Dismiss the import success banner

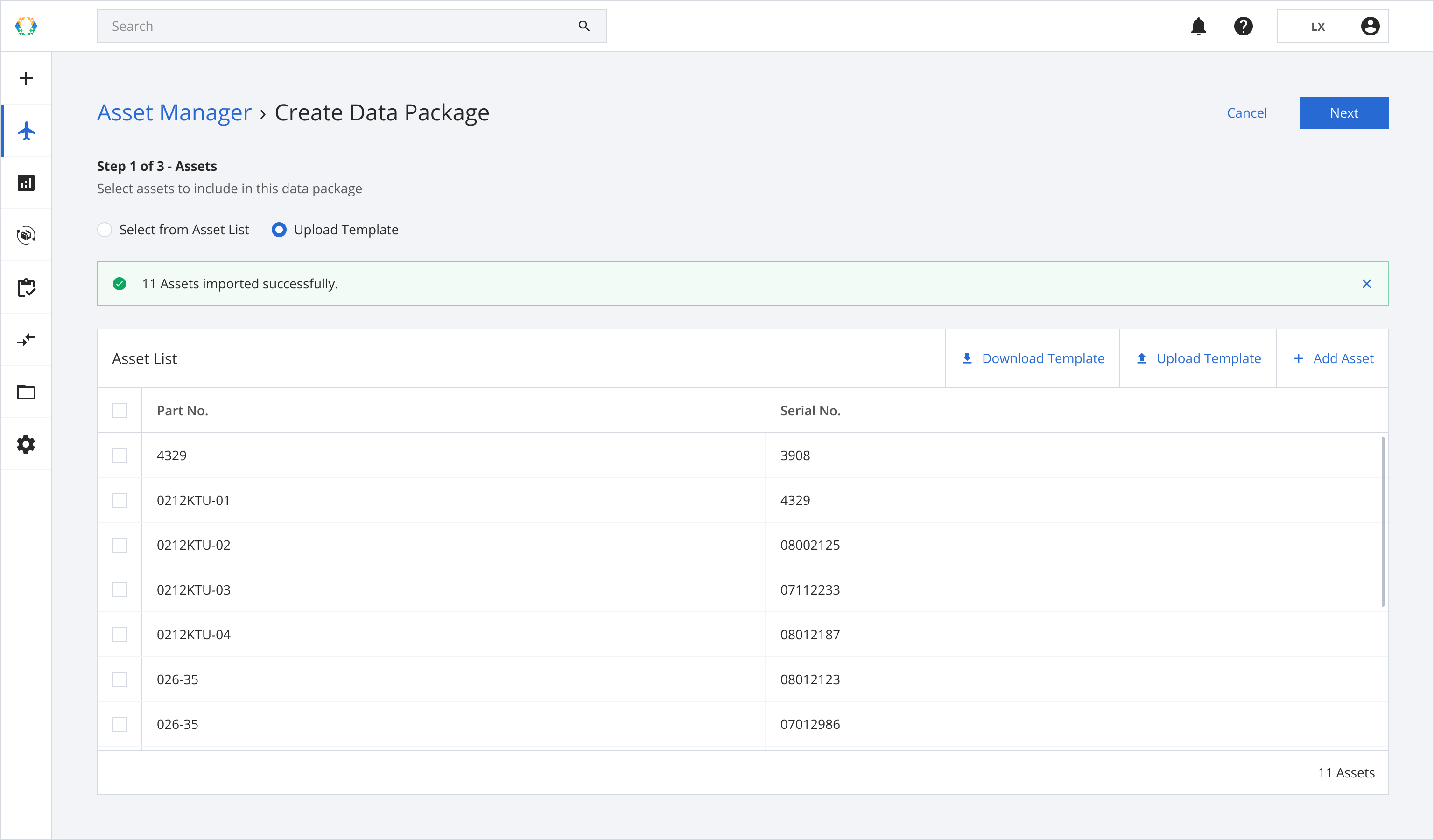tap(1366, 284)
